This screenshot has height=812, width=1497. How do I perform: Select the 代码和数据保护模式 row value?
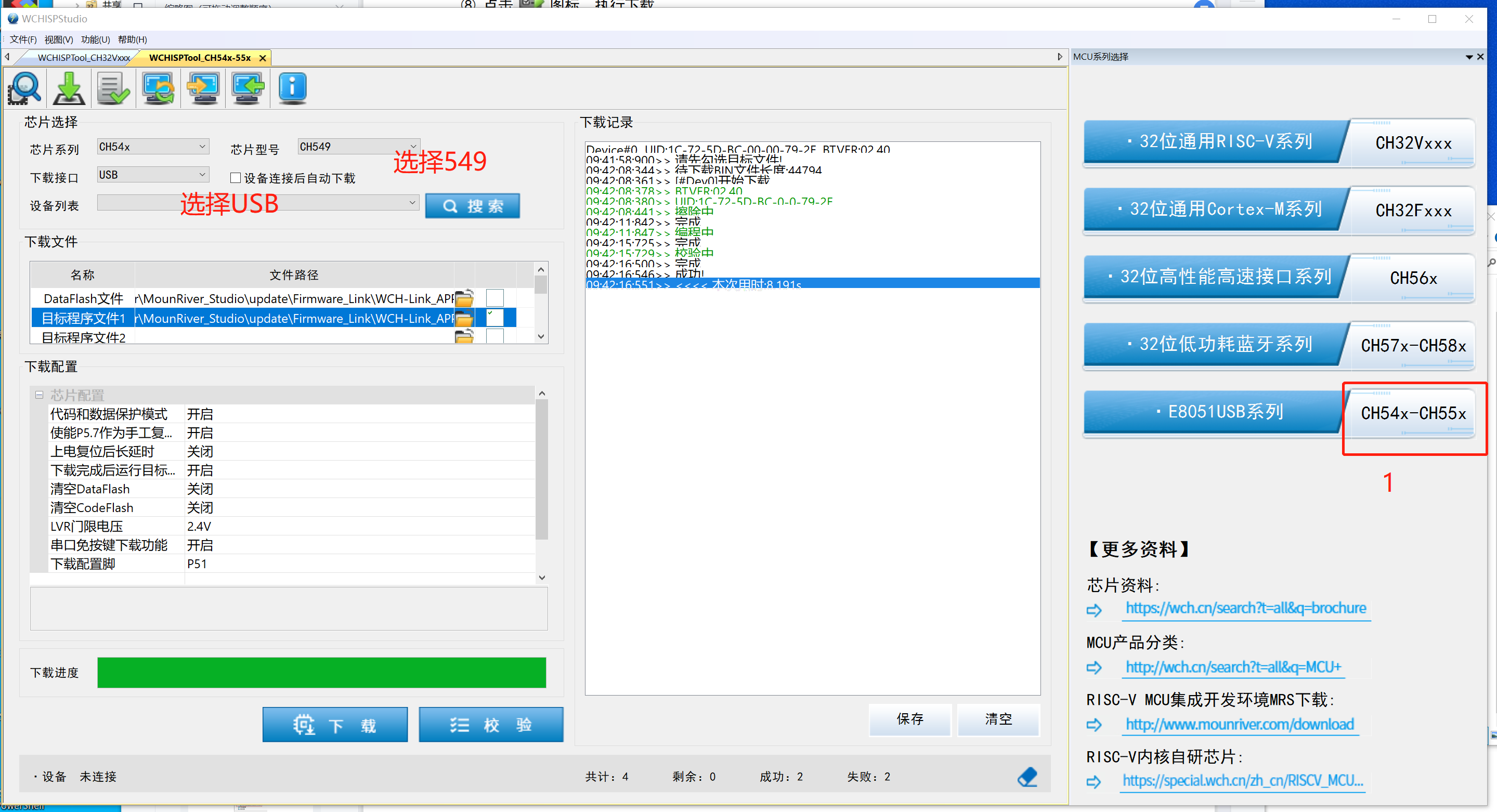(359, 414)
